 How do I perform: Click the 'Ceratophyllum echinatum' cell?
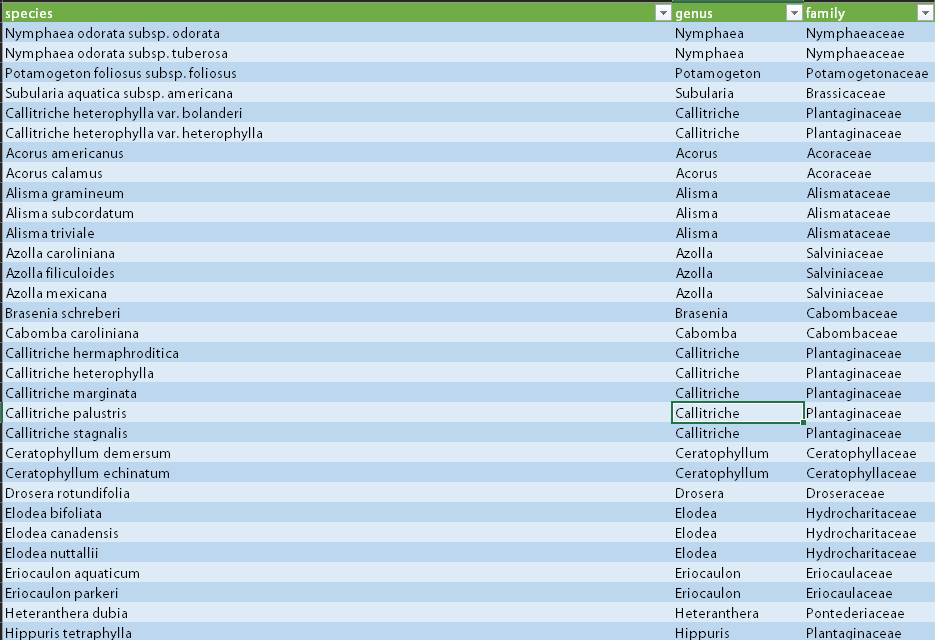338,473
